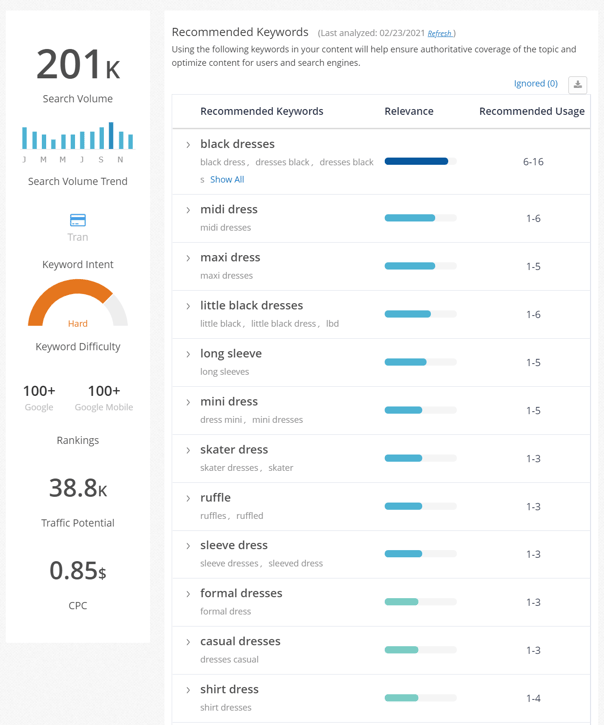Click the 'black dresses' keyword title
This screenshot has width=604, height=725.
click(237, 144)
